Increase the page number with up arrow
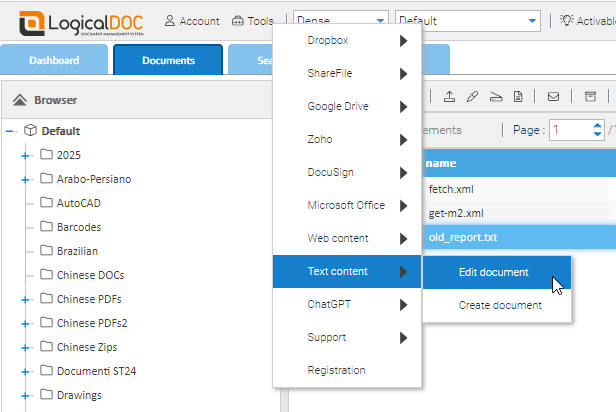The width and height of the screenshot is (616, 412). [x=598, y=126]
